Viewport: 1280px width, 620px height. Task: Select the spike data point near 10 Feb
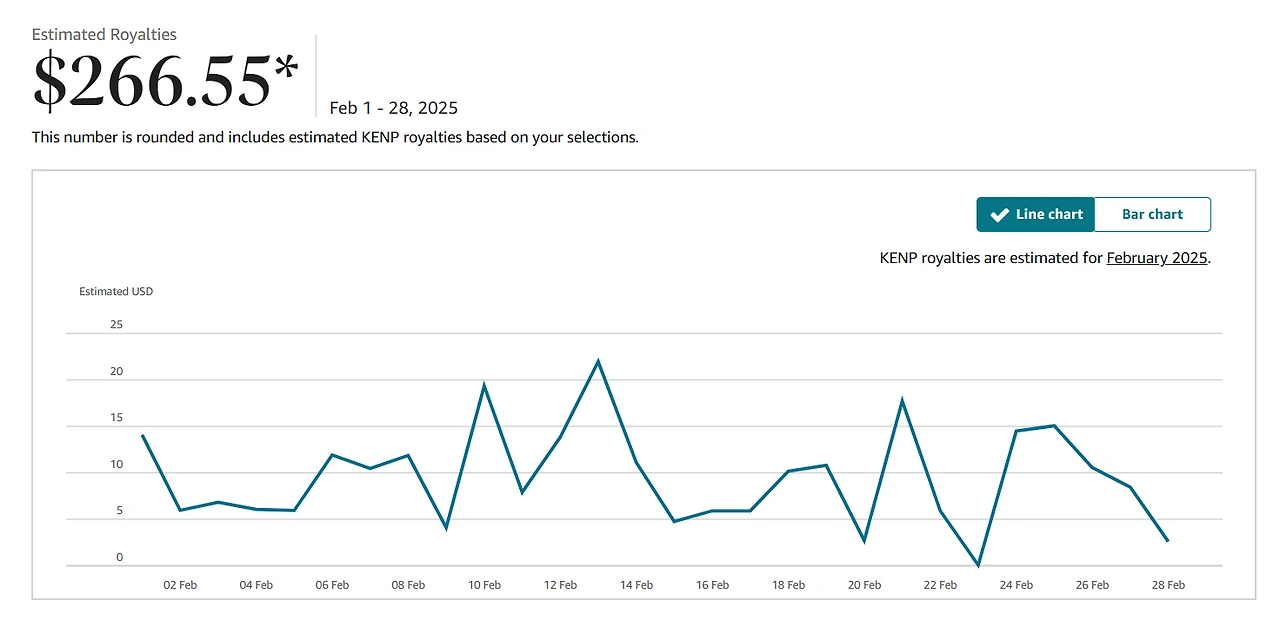(x=484, y=383)
